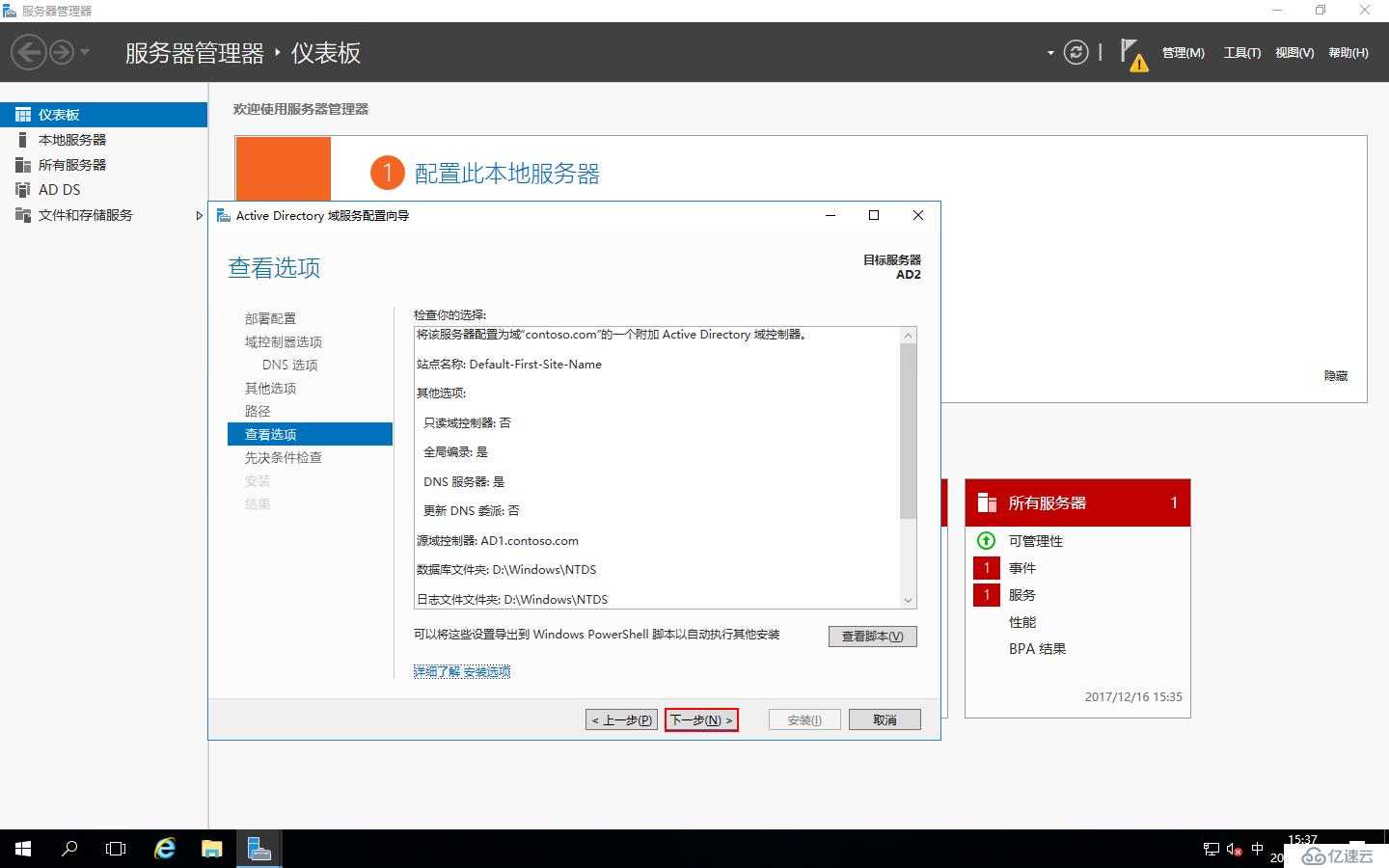The width and height of the screenshot is (1389, 868).
Task: Open 所有服务器 tile header
Action: tap(1077, 502)
